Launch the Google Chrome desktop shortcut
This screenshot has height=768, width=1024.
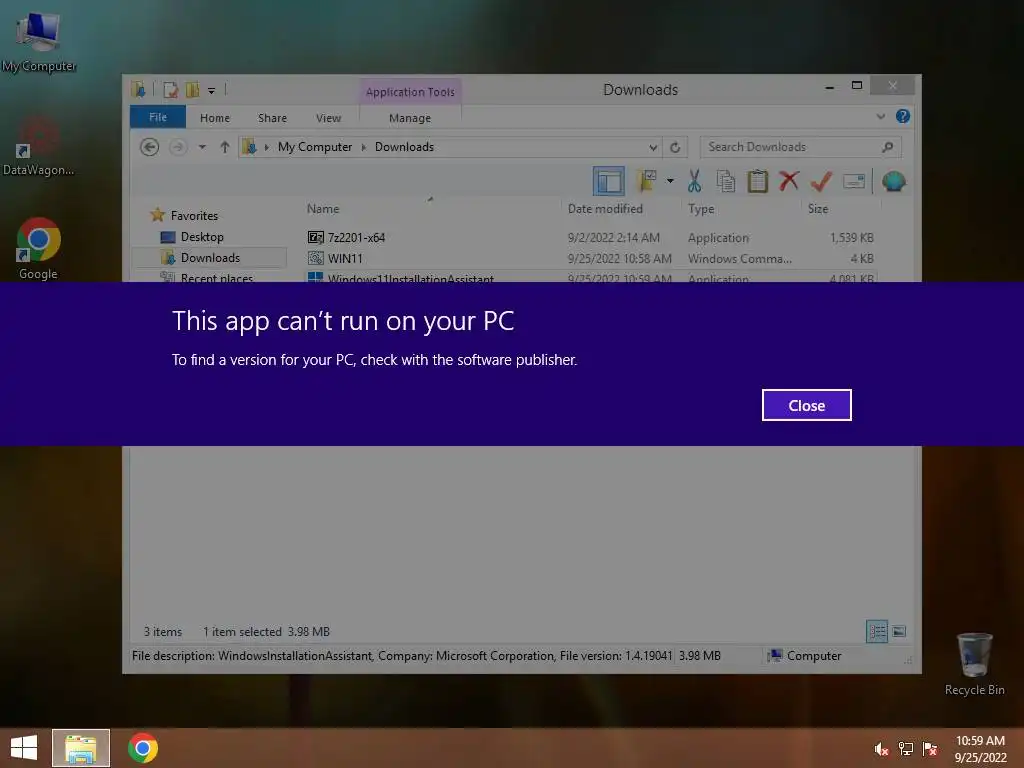[x=39, y=249]
